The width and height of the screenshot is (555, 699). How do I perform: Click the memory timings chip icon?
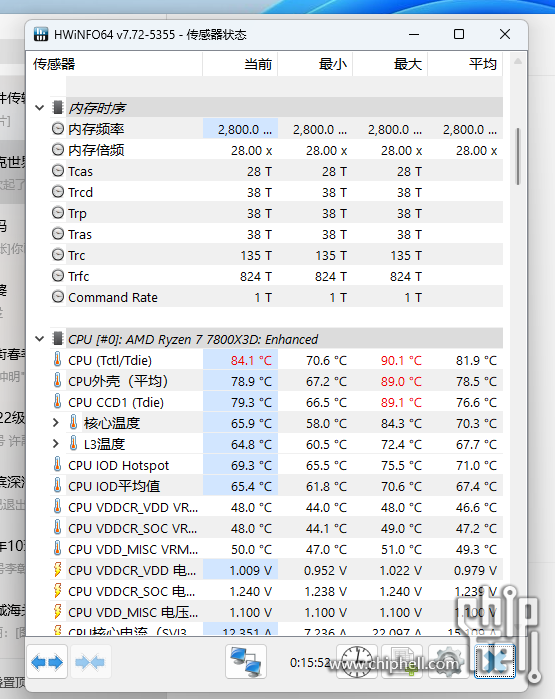pyautogui.click(x=58, y=107)
